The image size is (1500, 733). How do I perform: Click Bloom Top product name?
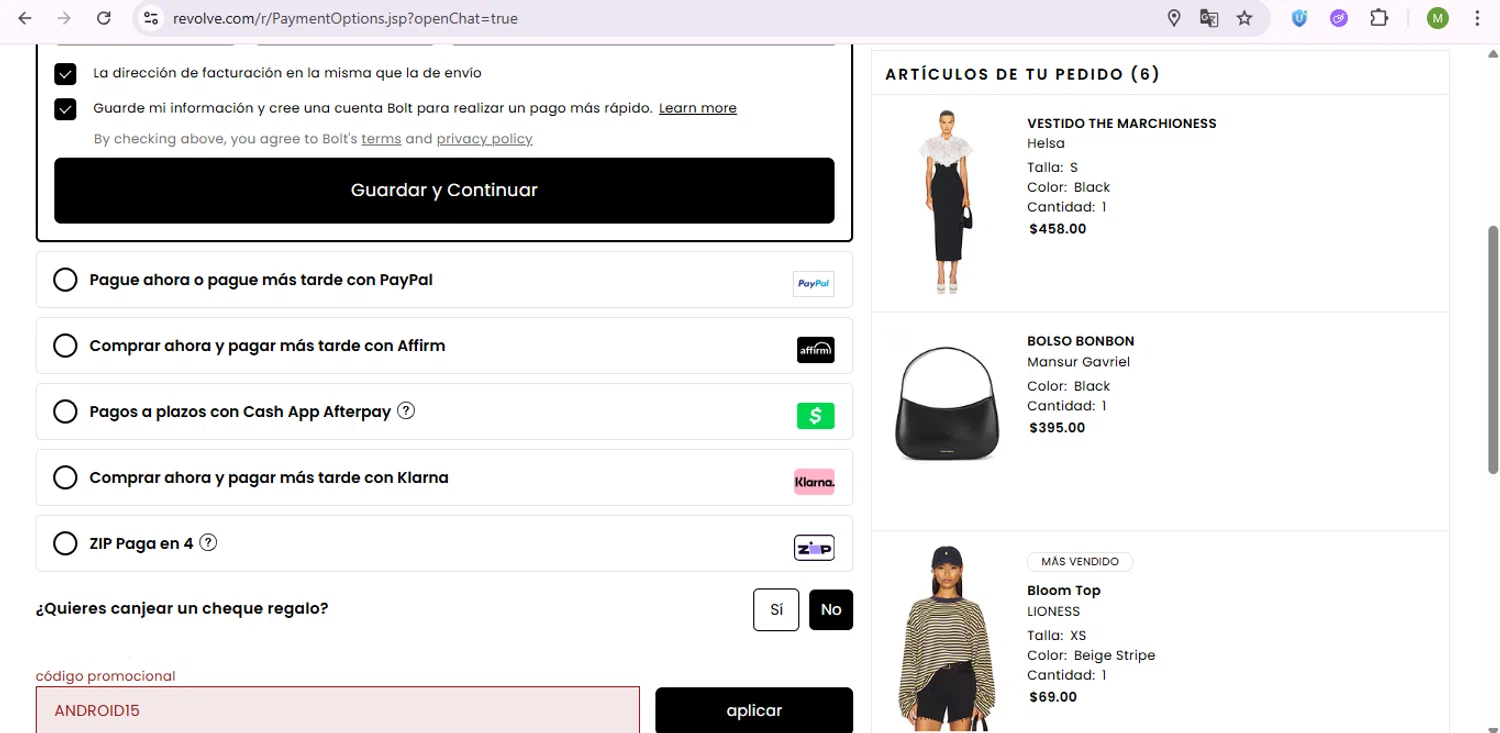pos(1064,591)
